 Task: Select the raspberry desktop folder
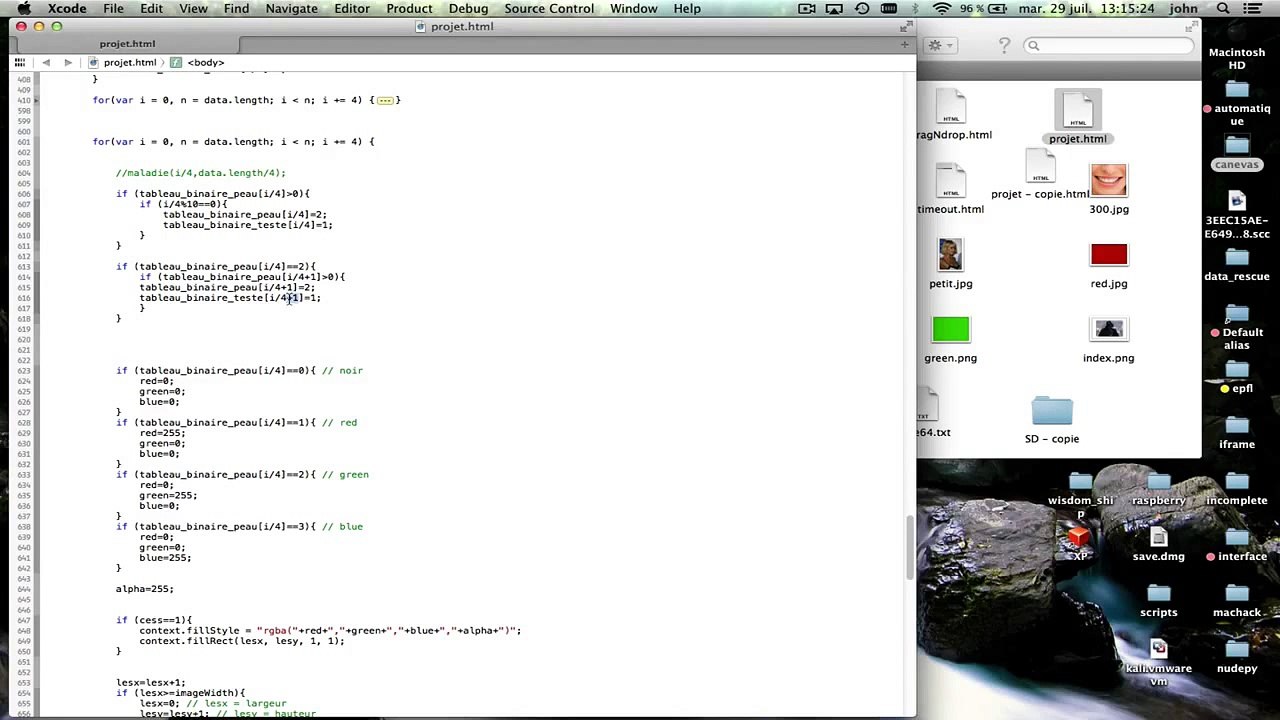(x=1158, y=488)
